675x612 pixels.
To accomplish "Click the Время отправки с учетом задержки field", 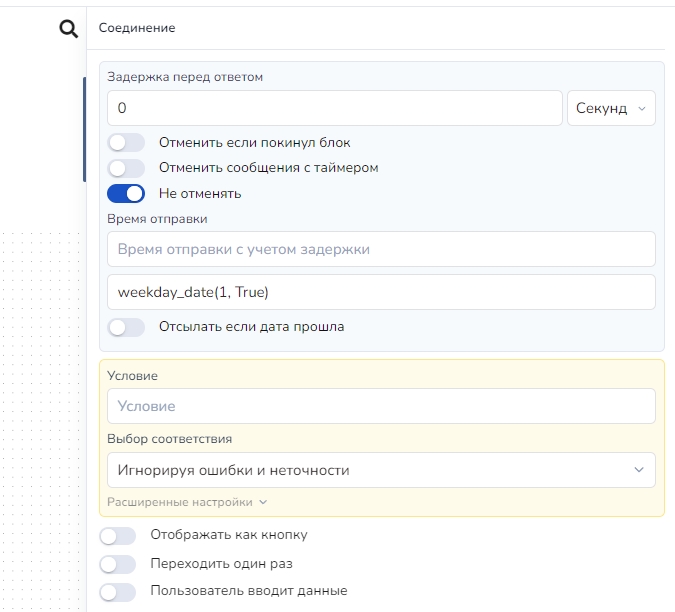I will point(380,249).
